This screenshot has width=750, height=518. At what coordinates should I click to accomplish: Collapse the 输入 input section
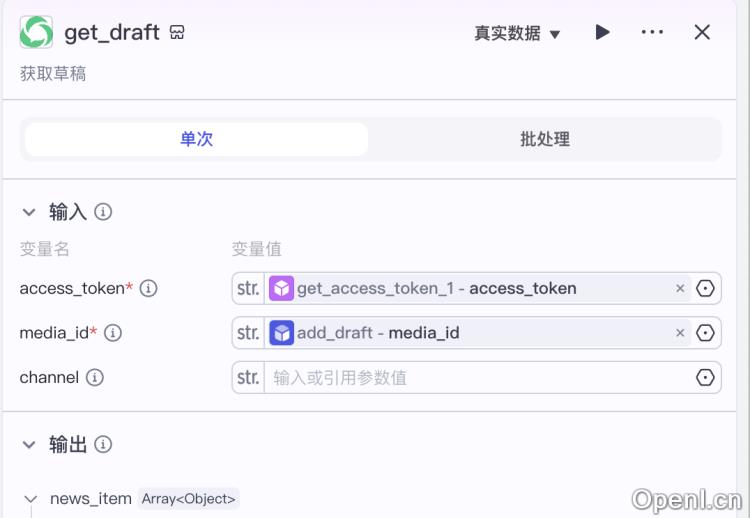click(29, 212)
